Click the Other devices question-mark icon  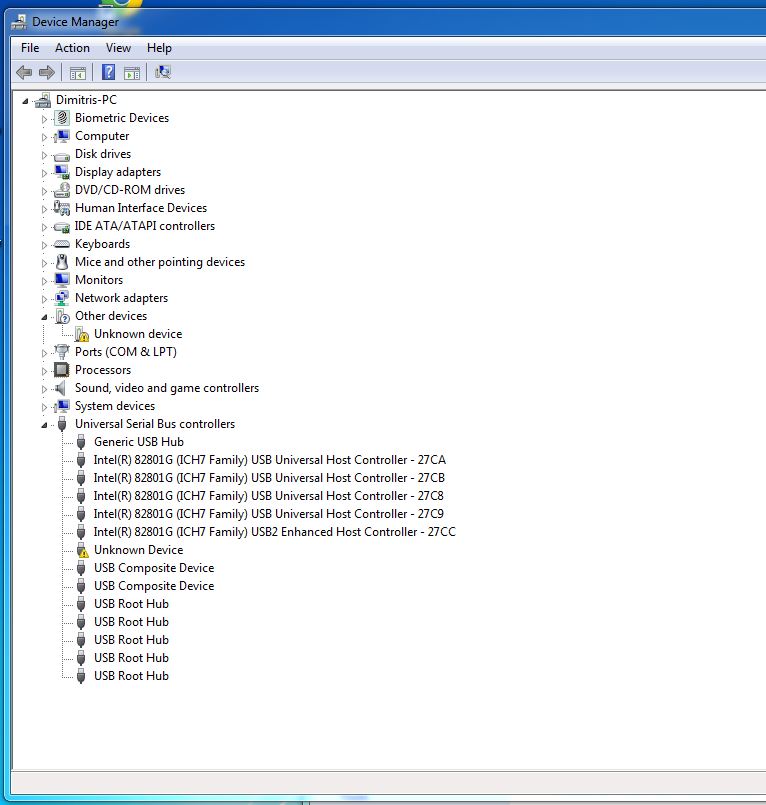click(63, 316)
